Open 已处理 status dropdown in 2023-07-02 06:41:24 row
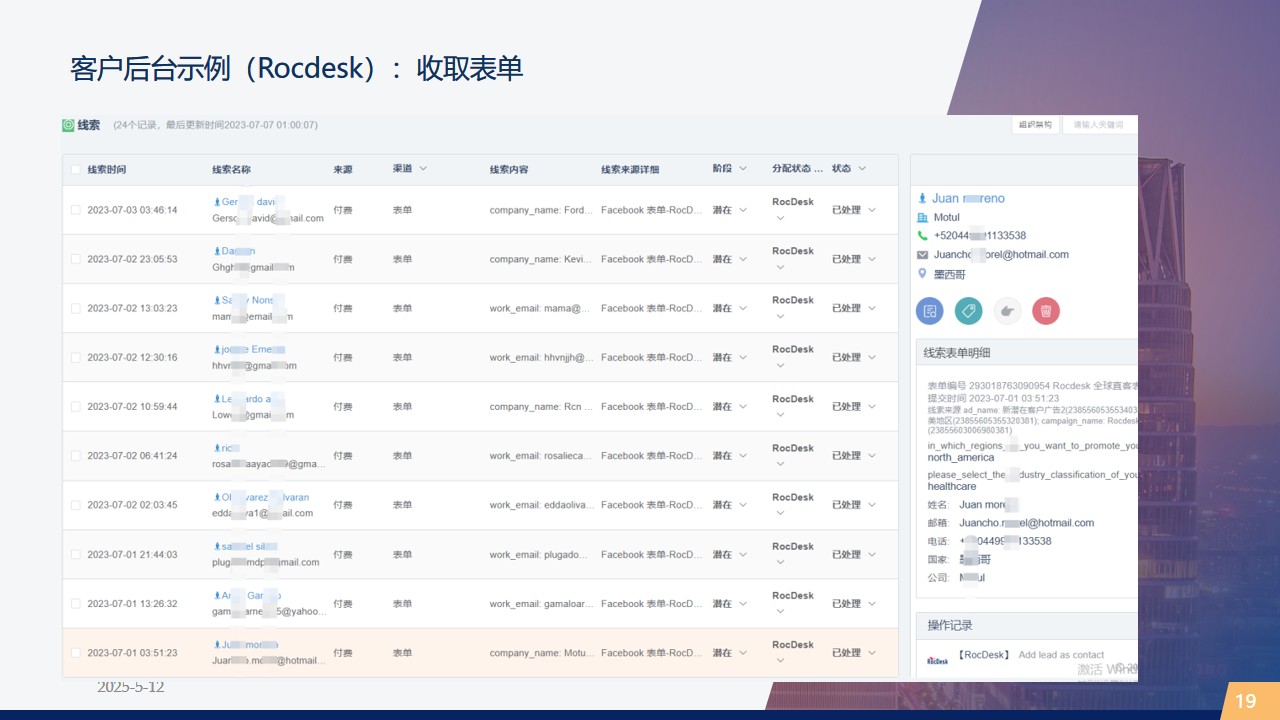1280x720 pixels. point(871,456)
